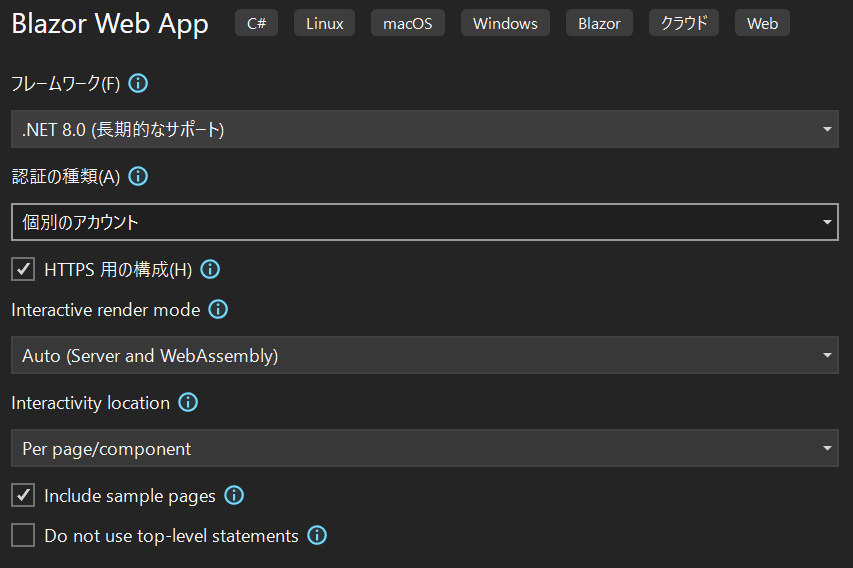Open the 個別のアカウント authentication dropdown
The width and height of the screenshot is (853, 568).
coord(425,222)
